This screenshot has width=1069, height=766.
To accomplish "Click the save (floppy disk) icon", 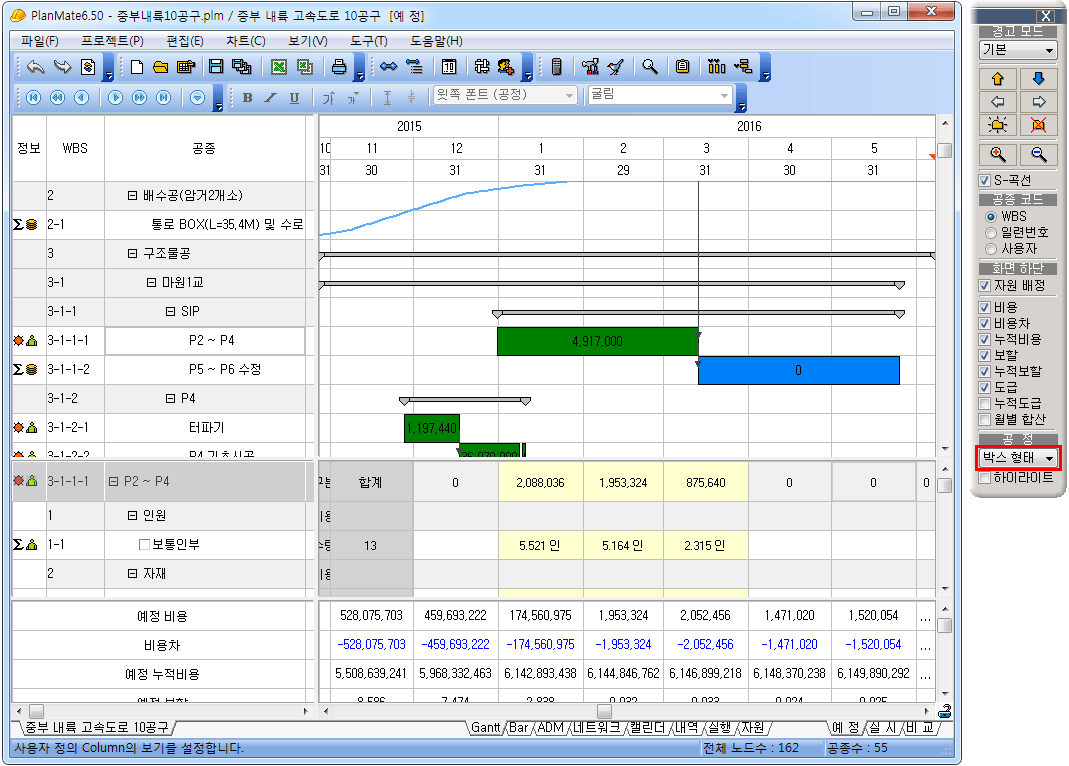I will 215,67.
